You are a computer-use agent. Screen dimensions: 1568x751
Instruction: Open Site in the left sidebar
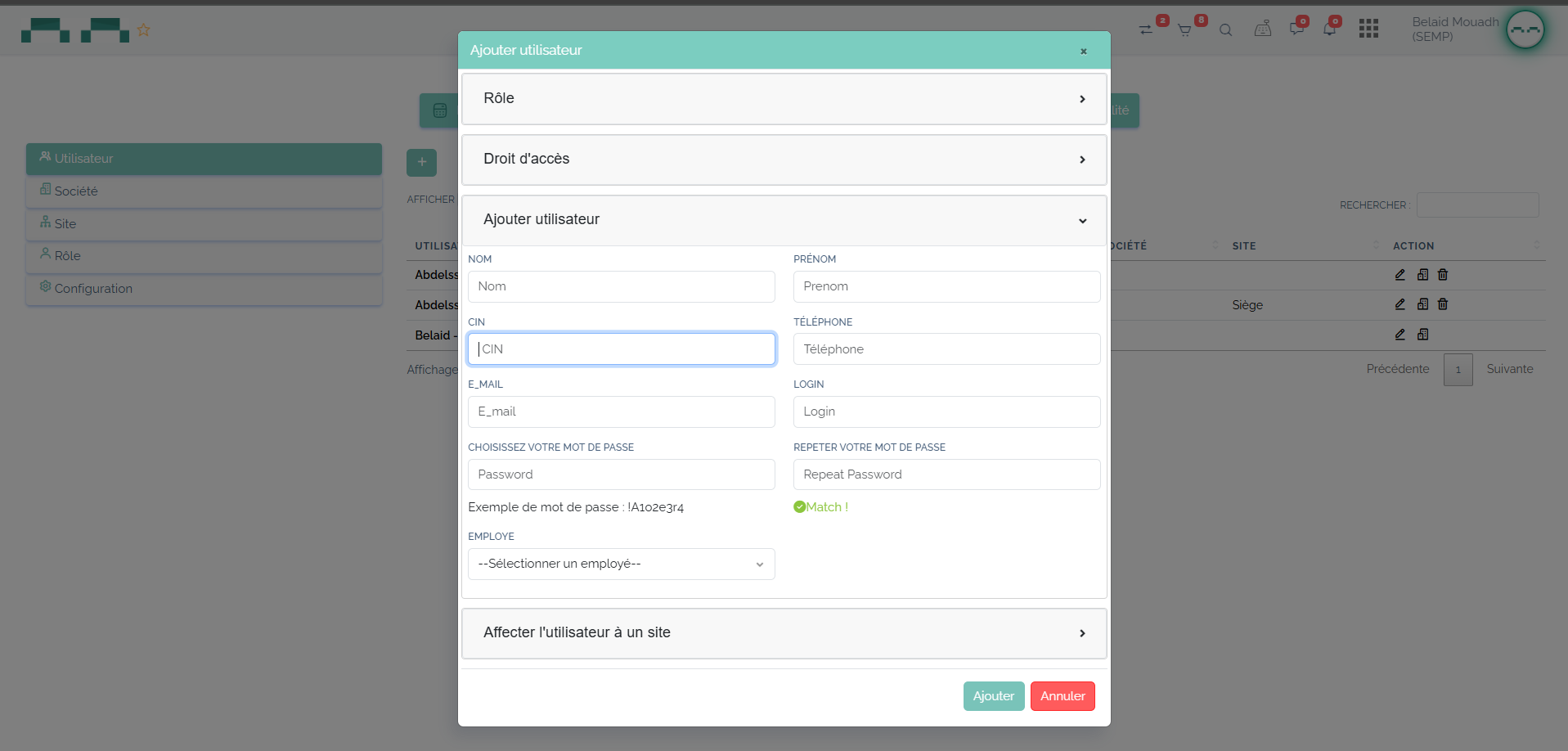point(204,223)
